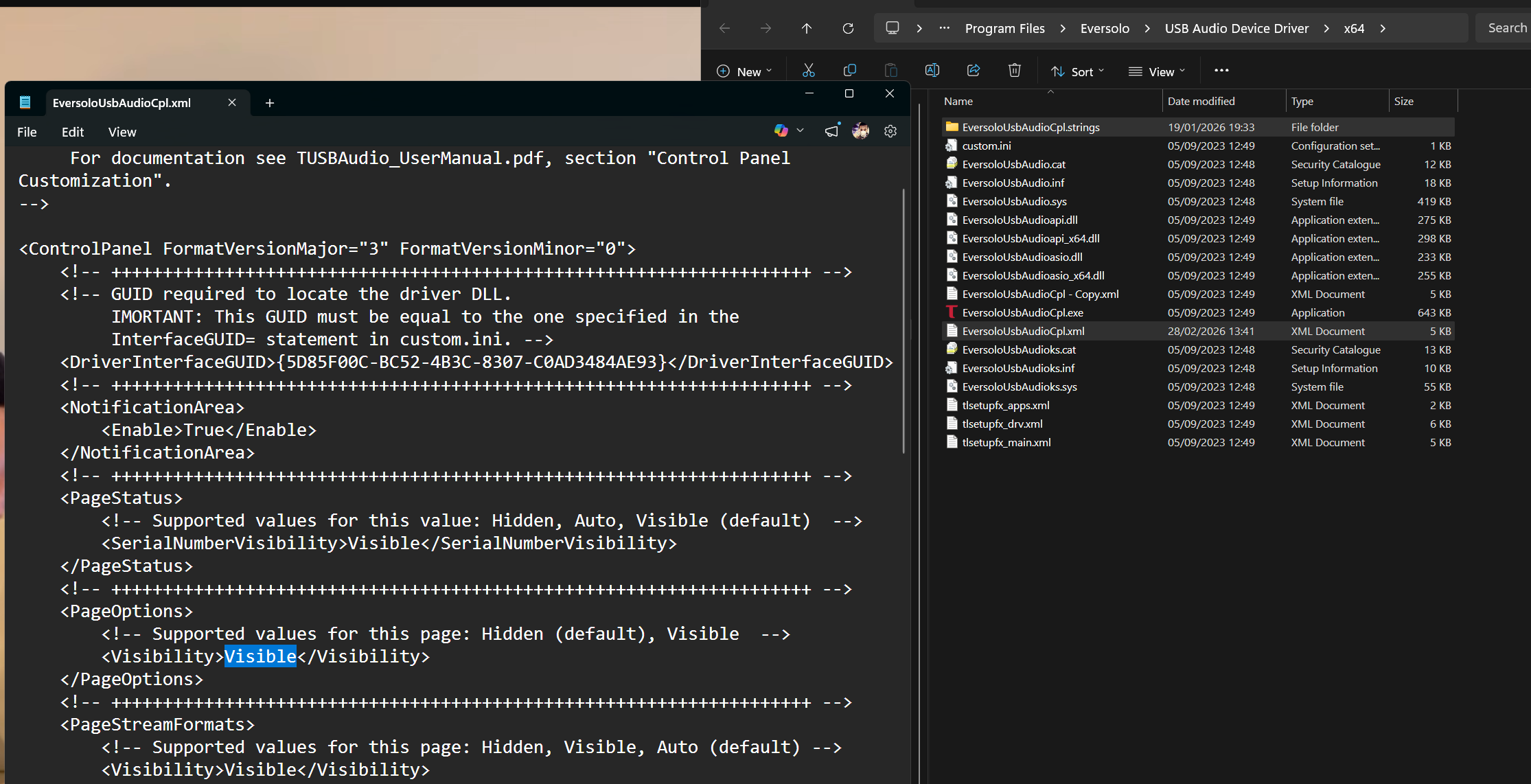Click the Explorer Search box
Image resolution: width=1531 pixels, height=784 pixels.
[1504, 28]
